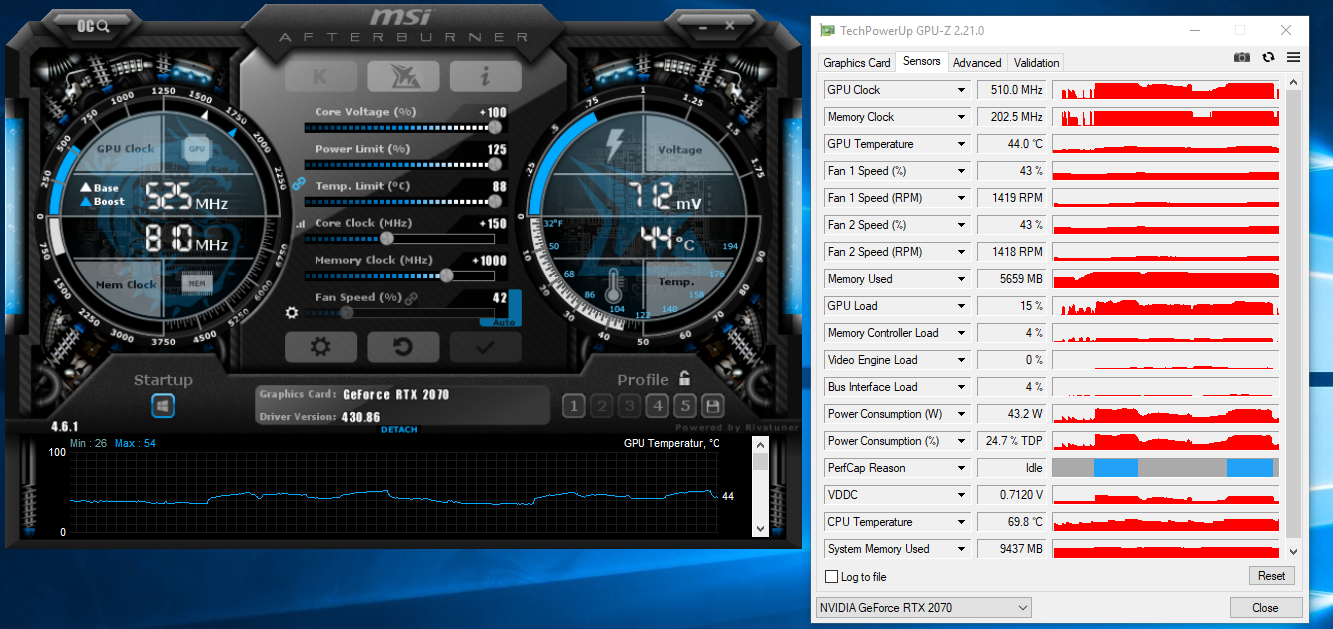Click the Close button in GPU-Z
The height and width of the screenshot is (629, 1333).
1266,607
